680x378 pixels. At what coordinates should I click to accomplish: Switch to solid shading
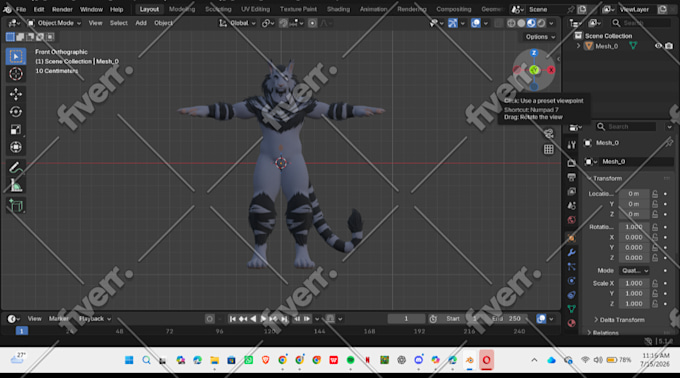[x=521, y=23]
